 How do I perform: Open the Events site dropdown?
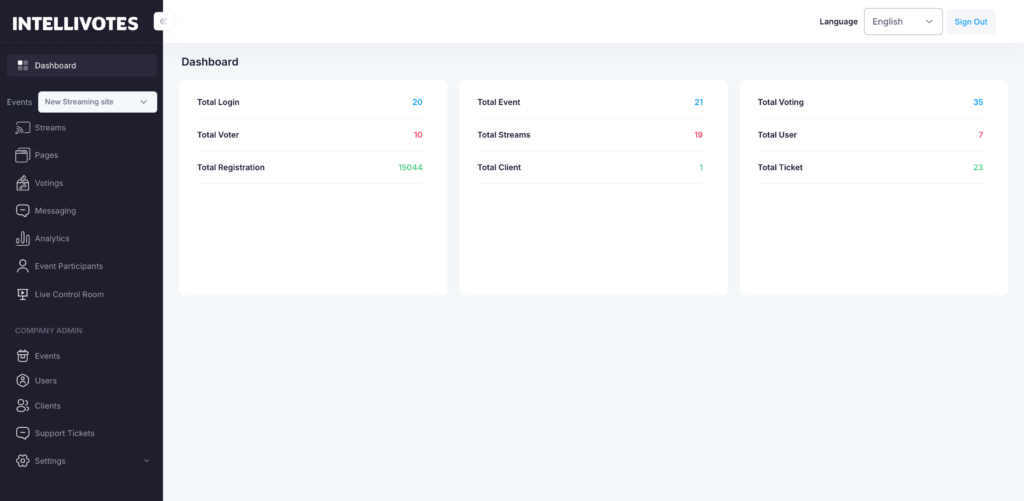[x=97, y=102]
